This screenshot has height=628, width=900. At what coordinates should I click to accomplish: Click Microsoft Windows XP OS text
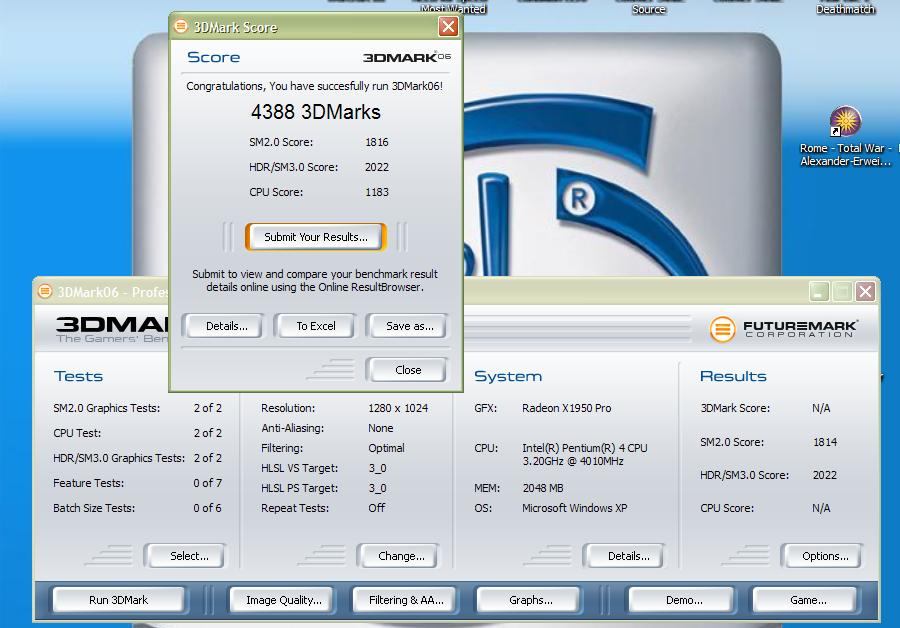(574, 508)
